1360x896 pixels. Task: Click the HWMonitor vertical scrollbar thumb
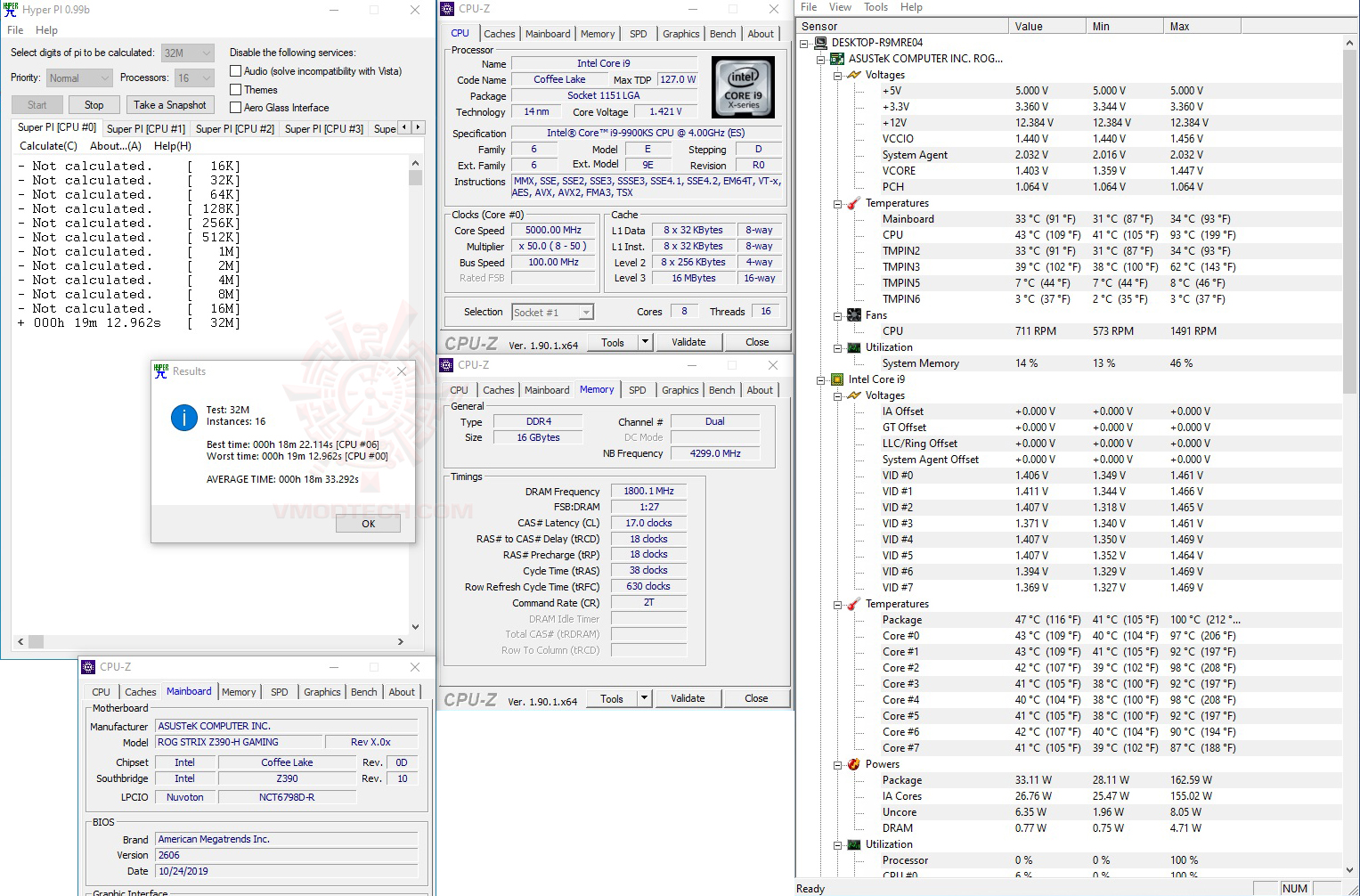coord(1350,222)
